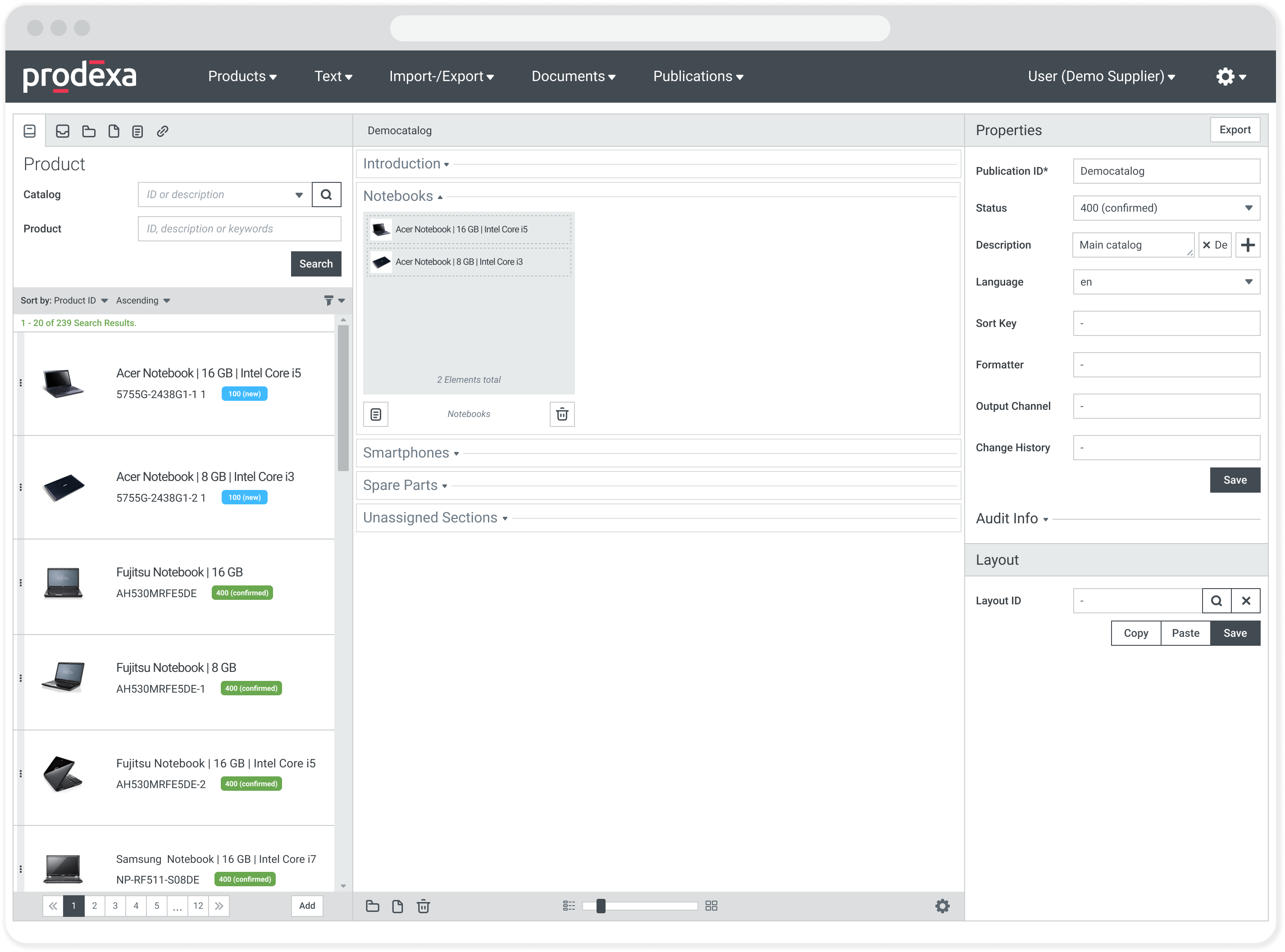This screenshot has height=952, width=1285.
Task: Click the filter icon above search results
Action: (328, 300)
